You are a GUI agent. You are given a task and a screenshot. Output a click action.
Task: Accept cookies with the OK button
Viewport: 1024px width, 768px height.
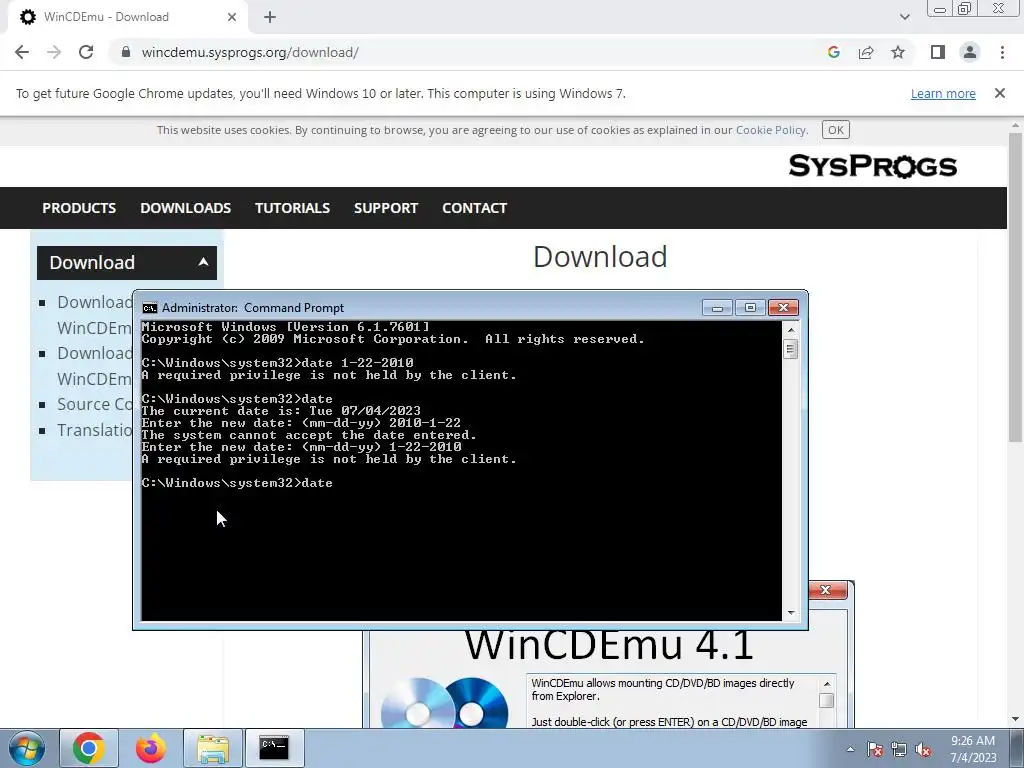tap(835, 130)
